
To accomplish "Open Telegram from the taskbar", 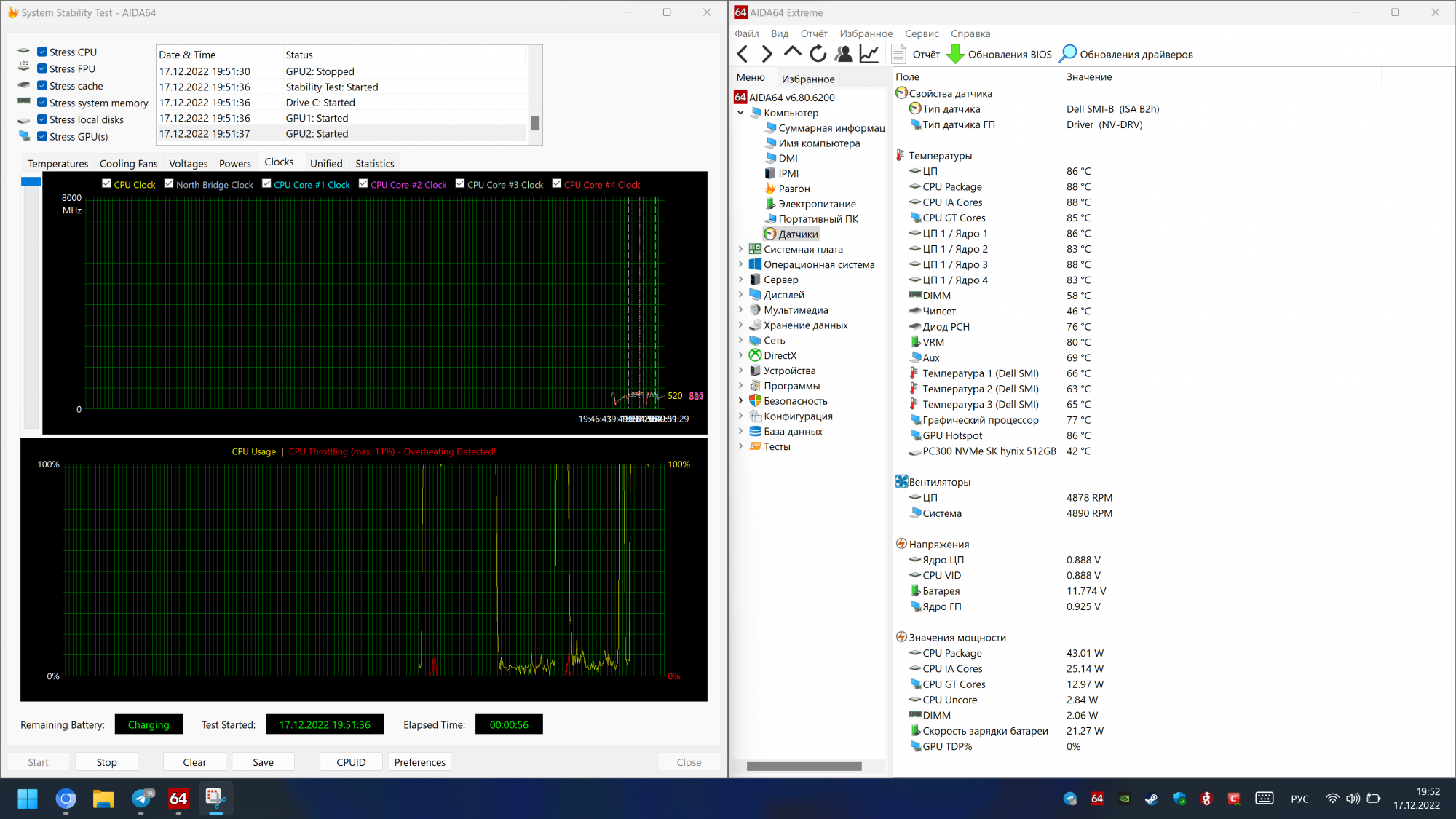I will (x=142, y=799).
